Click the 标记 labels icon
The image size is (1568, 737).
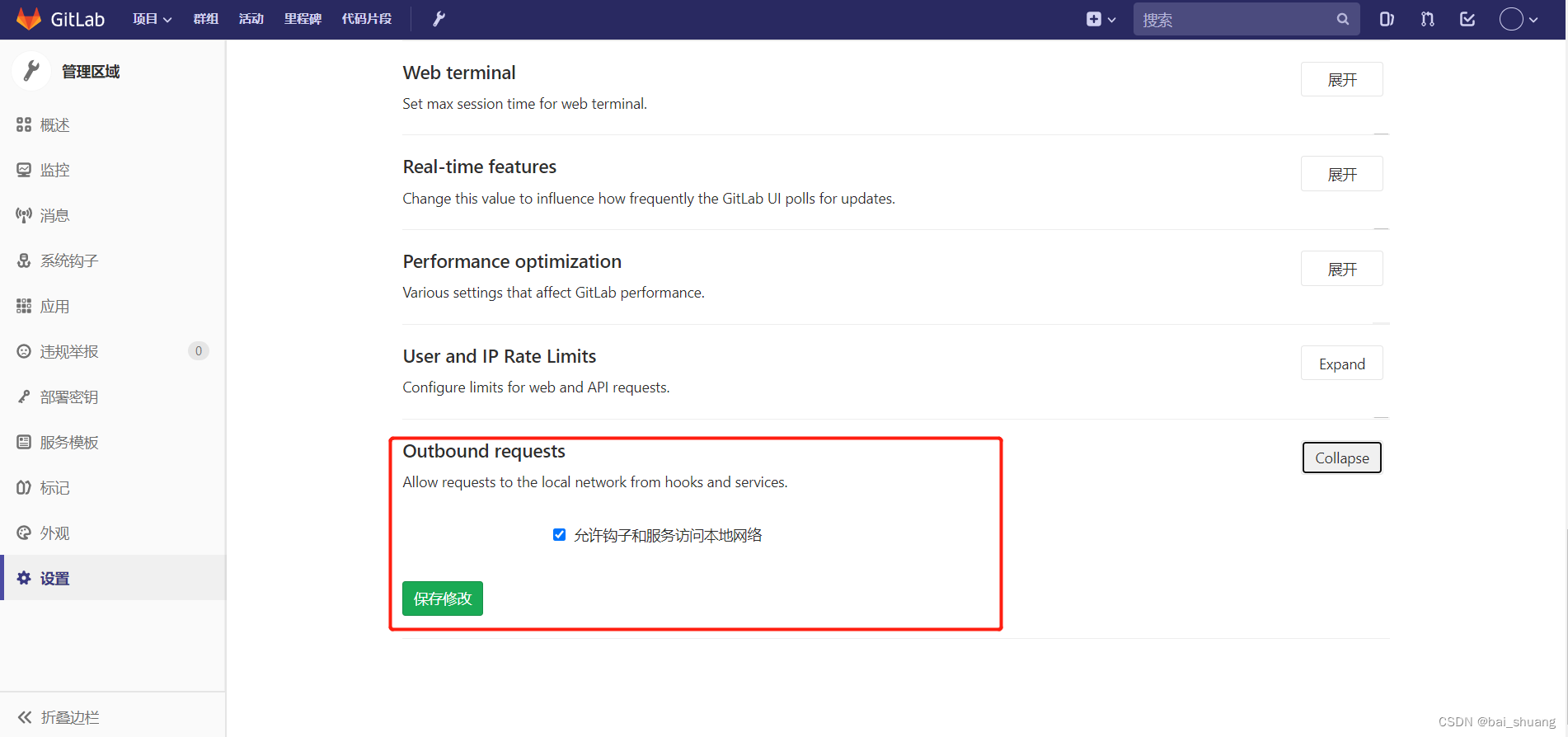coord(24,487)
